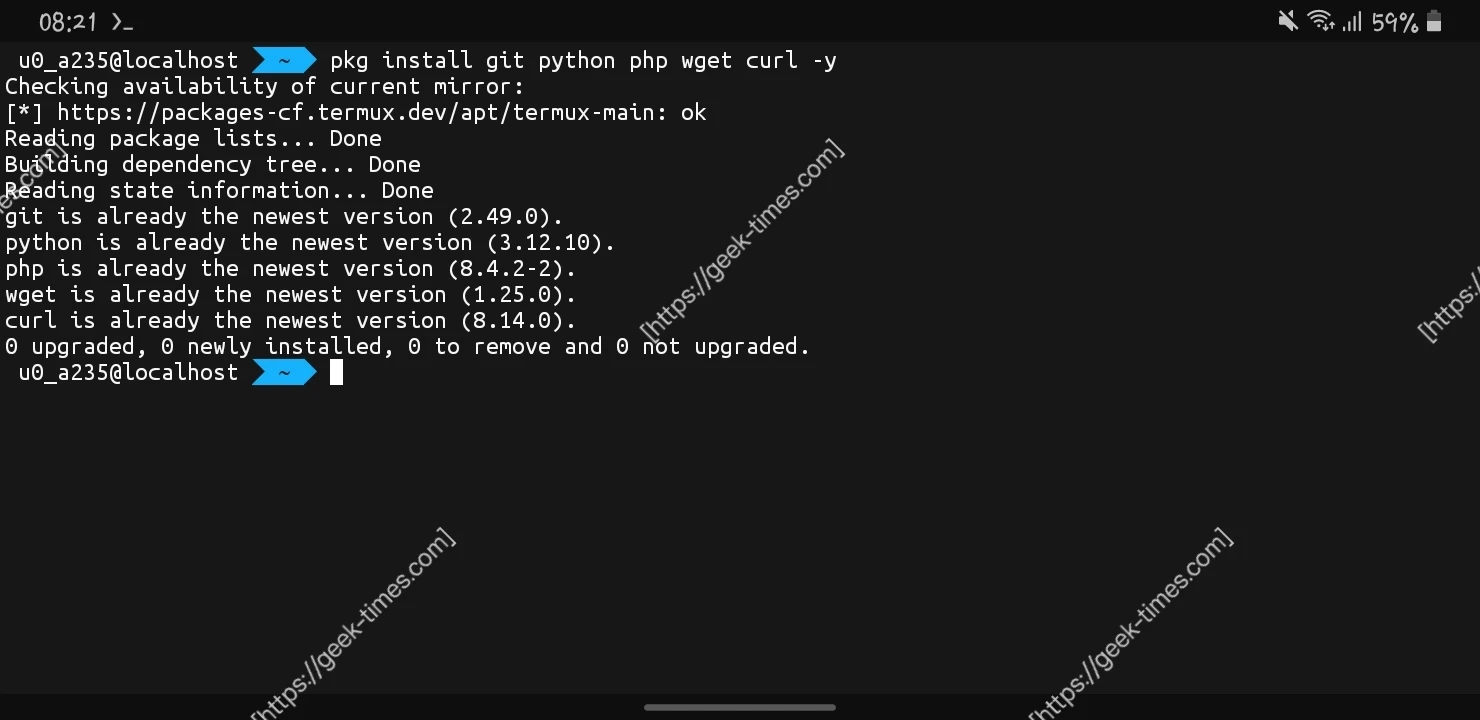Click the terminal cursor block

point(336,373)
